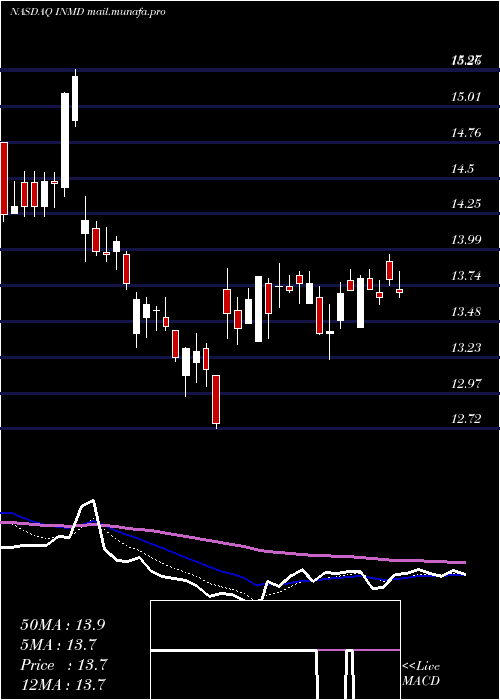Click the 13.48 price axis label
This screenshot has height=700, width=500.
(466, 312)
